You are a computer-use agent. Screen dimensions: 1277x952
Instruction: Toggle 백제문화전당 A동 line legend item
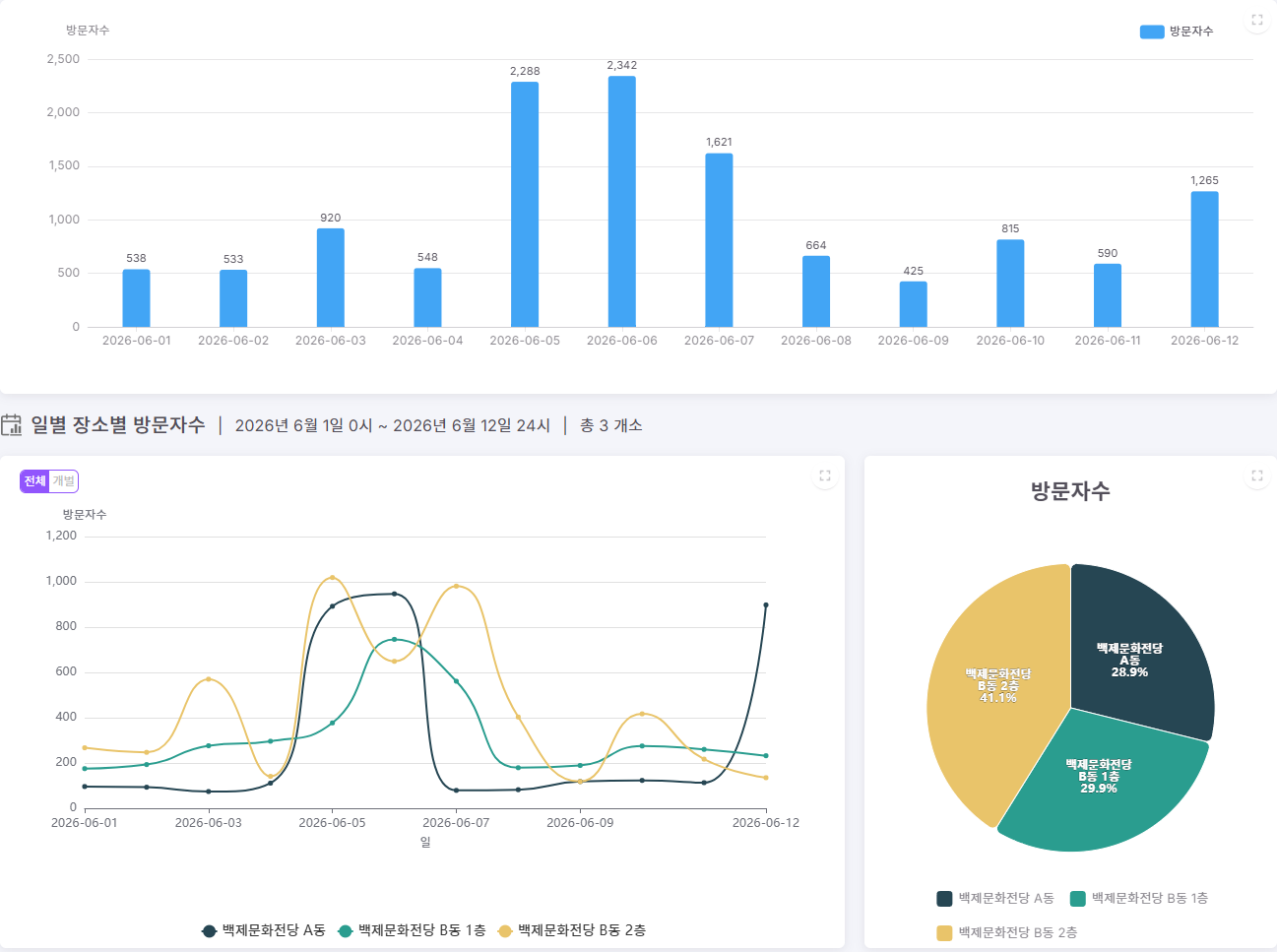[263, 930]
